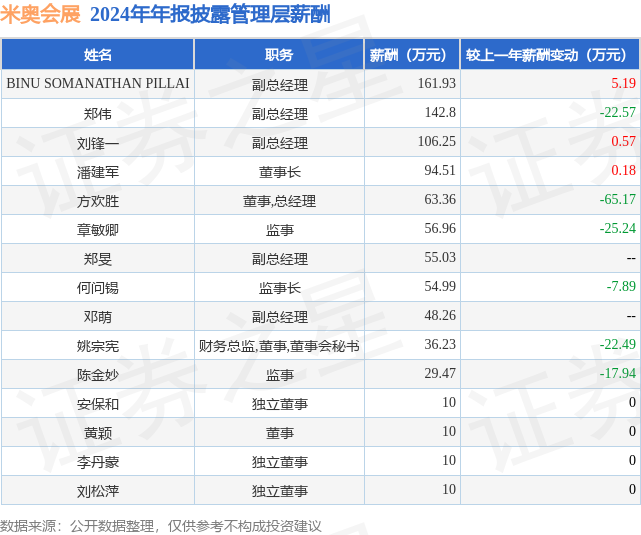The image size is (641, 535).
Task: Select the name 邓萌
Action: click(97, 317)
